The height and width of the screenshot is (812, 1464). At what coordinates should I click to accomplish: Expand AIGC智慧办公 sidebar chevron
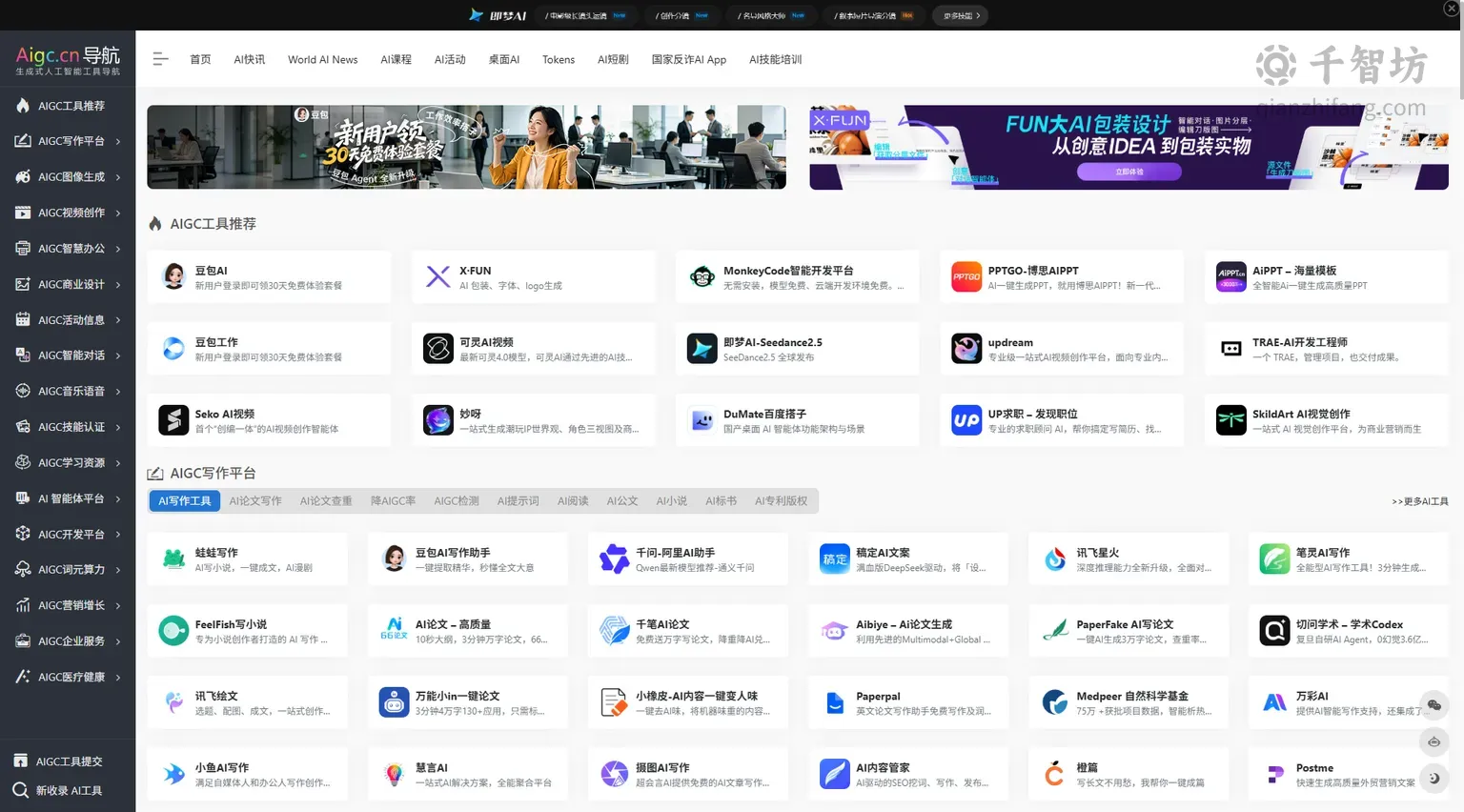coord(118,249)
